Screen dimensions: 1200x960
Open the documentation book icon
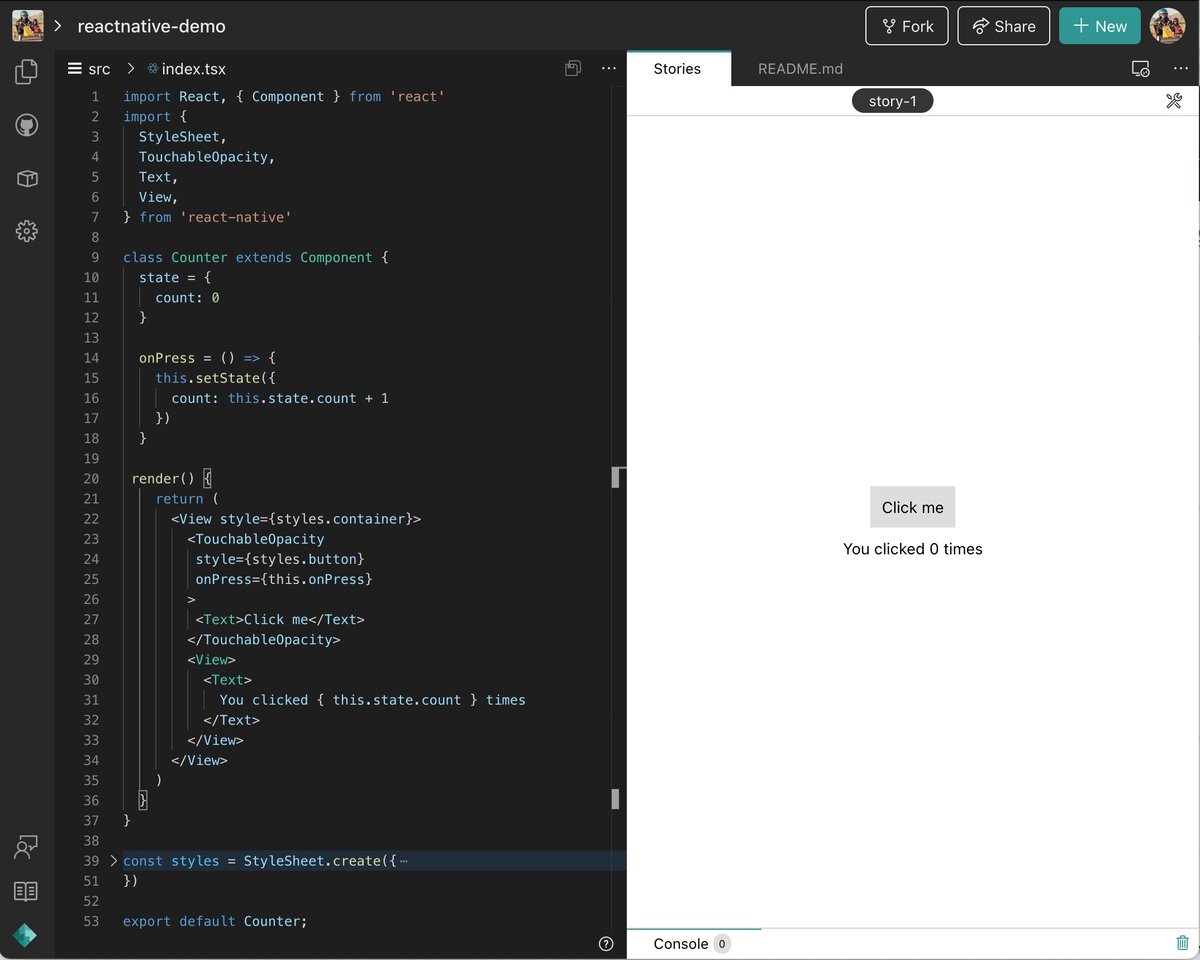click(x=26, y=891)
